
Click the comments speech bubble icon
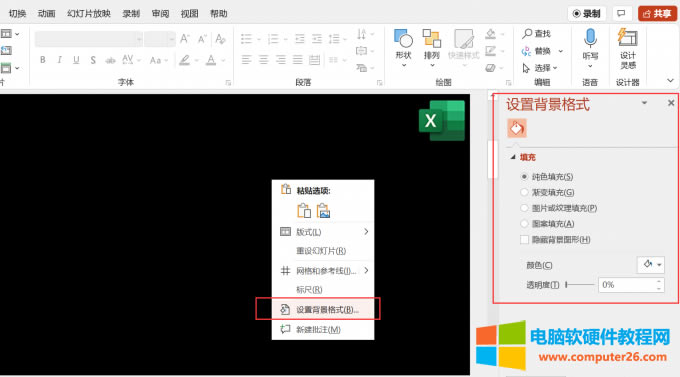pyautogui.click(x=621, y=14)
